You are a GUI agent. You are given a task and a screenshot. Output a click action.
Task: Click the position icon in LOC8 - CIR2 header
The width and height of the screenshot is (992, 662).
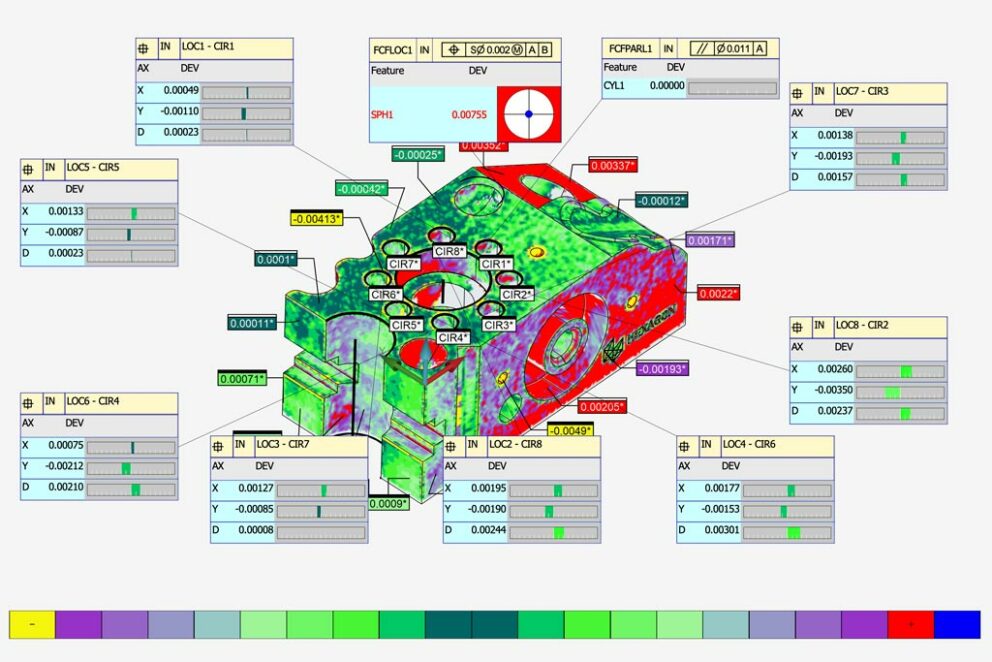[798, 326]
